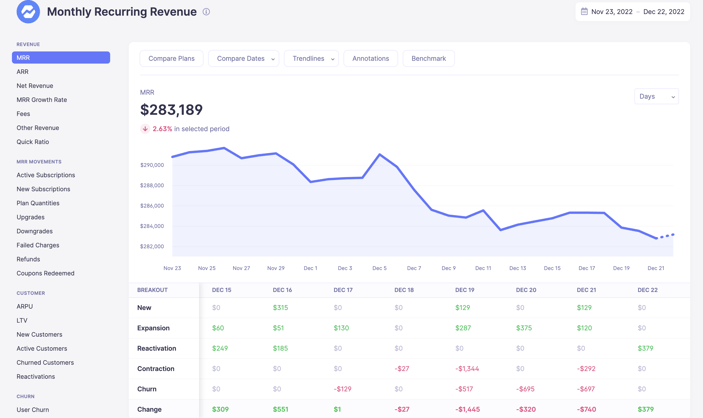Click the -$740 Change value

tap(586, 409)
